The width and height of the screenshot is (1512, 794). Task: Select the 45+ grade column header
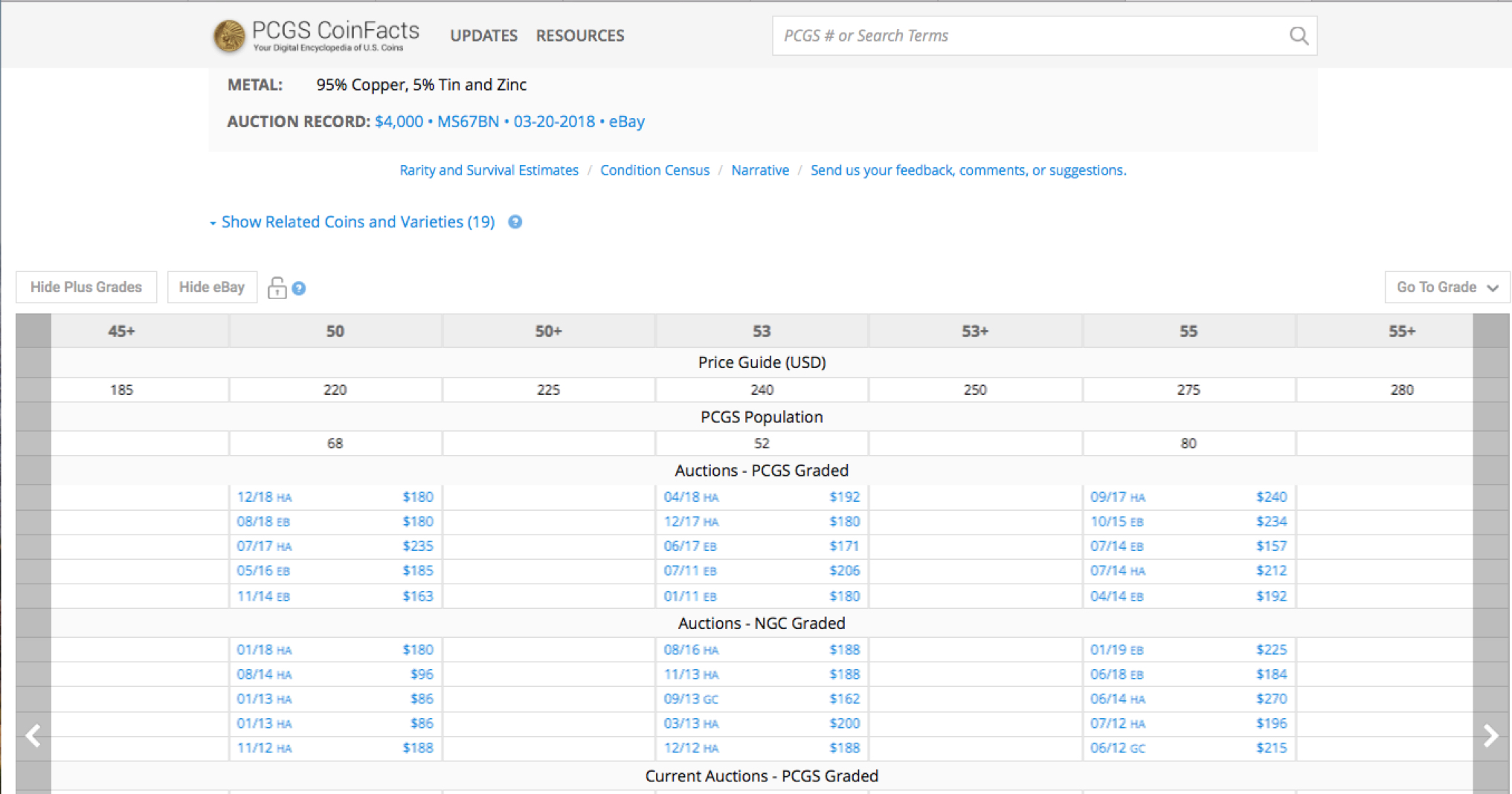[x=122, y=331]
